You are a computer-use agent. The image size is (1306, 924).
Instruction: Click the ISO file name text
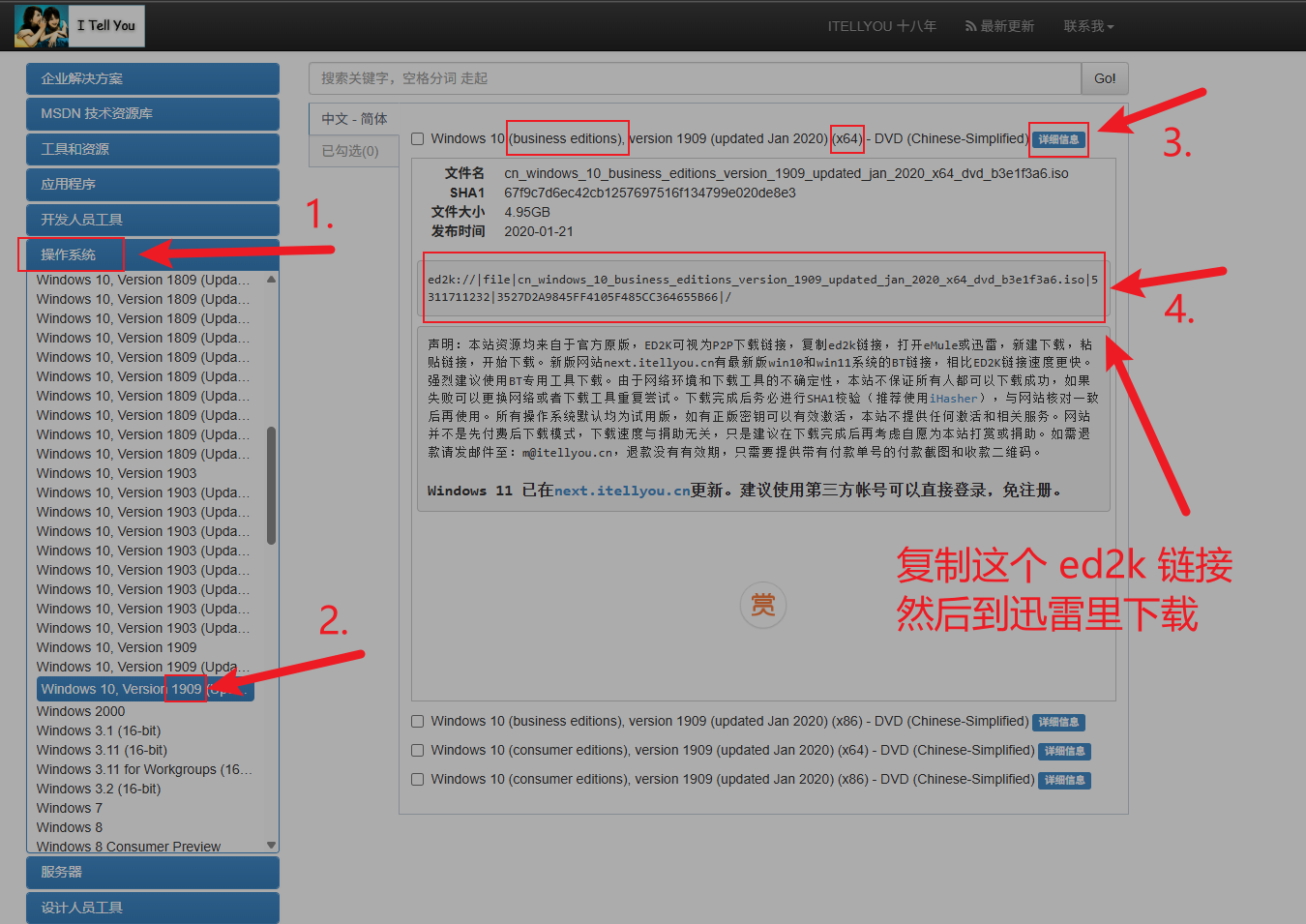787,173
